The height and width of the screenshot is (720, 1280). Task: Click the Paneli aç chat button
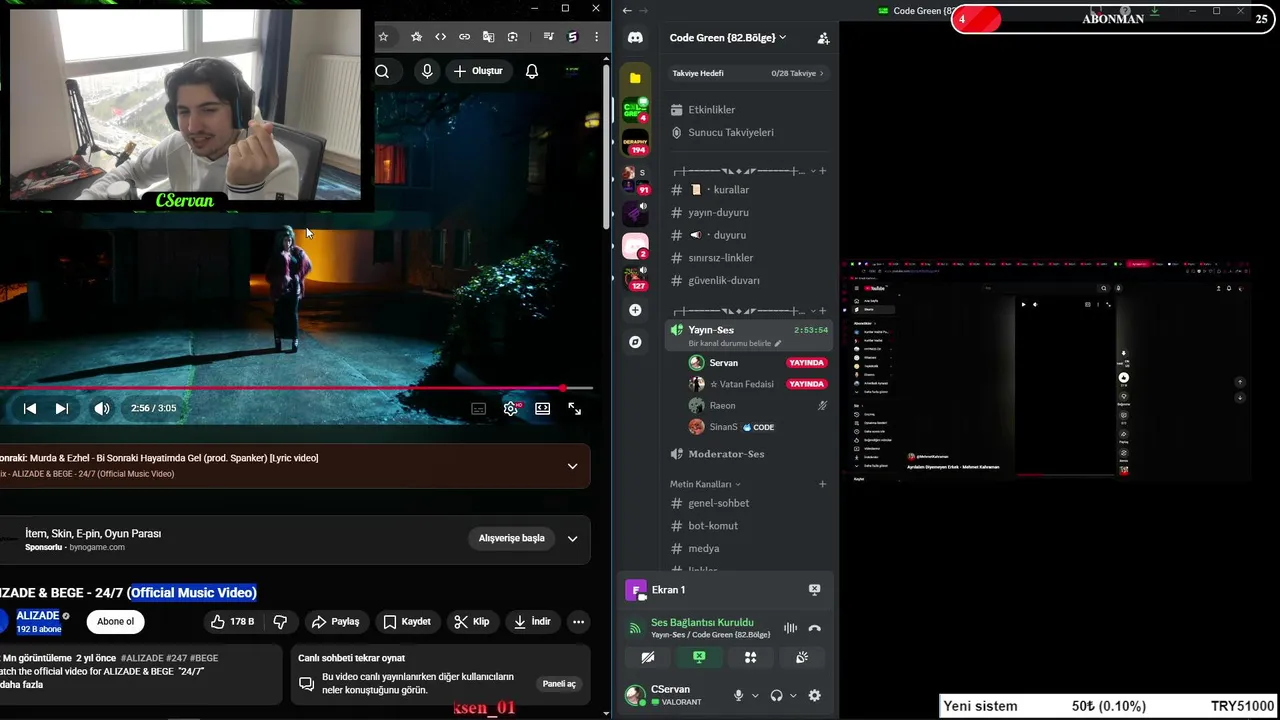click(559, 684)
